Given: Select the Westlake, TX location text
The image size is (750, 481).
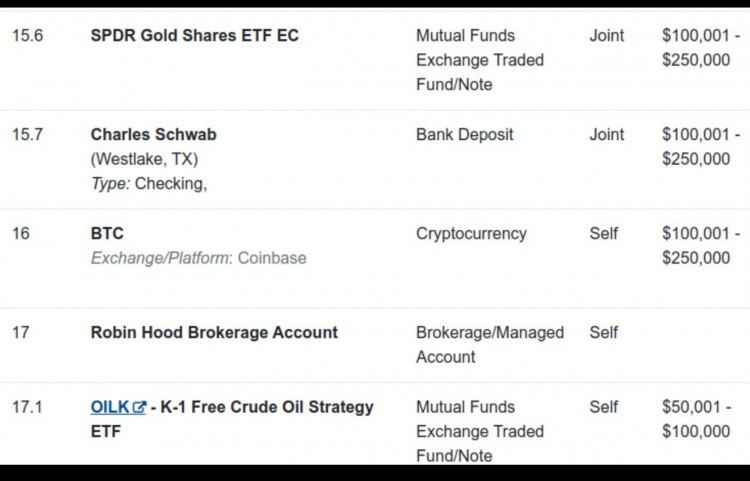Looking at the screenshot, I should (x=144, y=159).
